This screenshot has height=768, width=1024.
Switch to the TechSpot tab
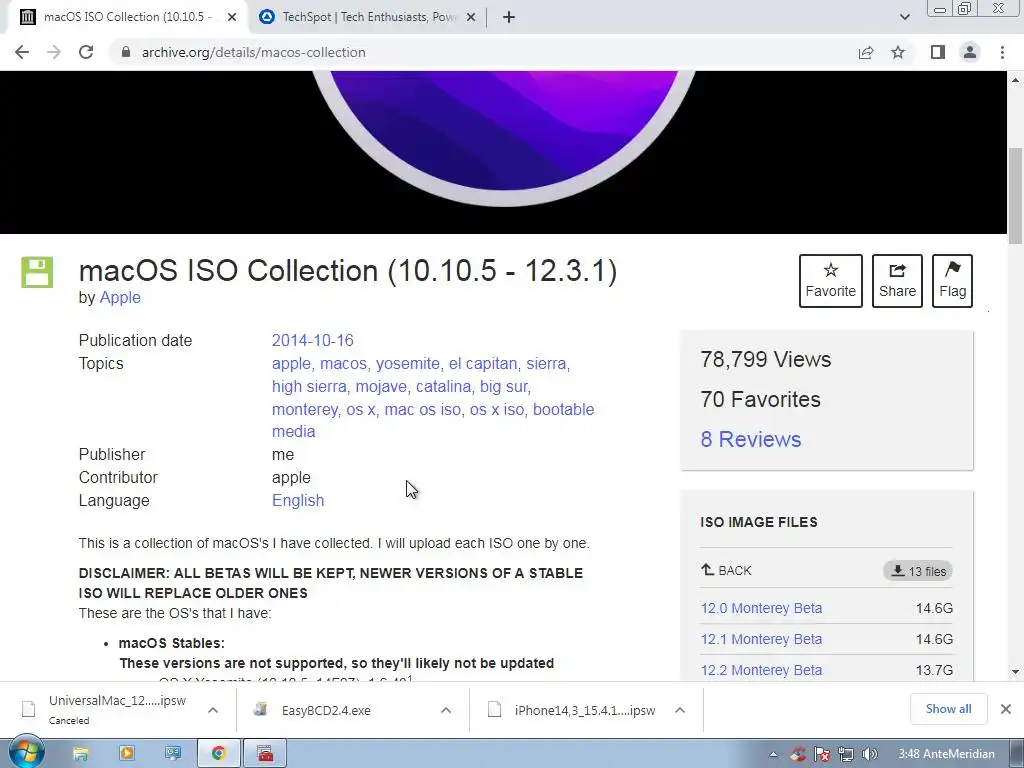(366, 17)
